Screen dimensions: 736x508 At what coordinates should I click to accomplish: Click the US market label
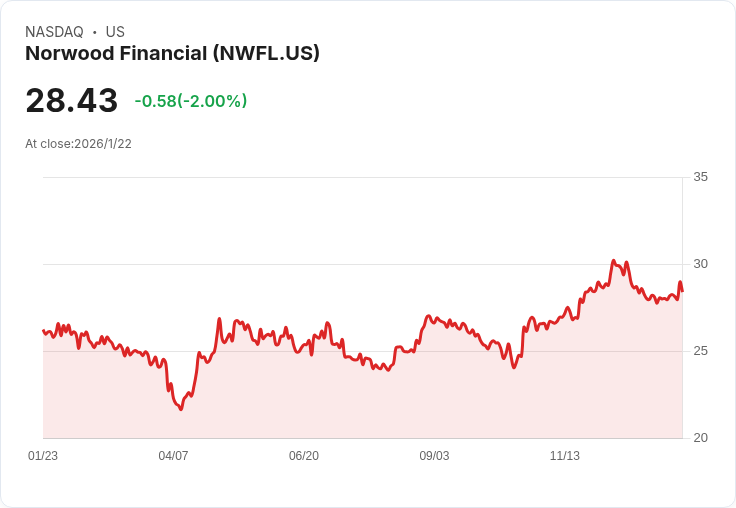[x=115, y=32]
